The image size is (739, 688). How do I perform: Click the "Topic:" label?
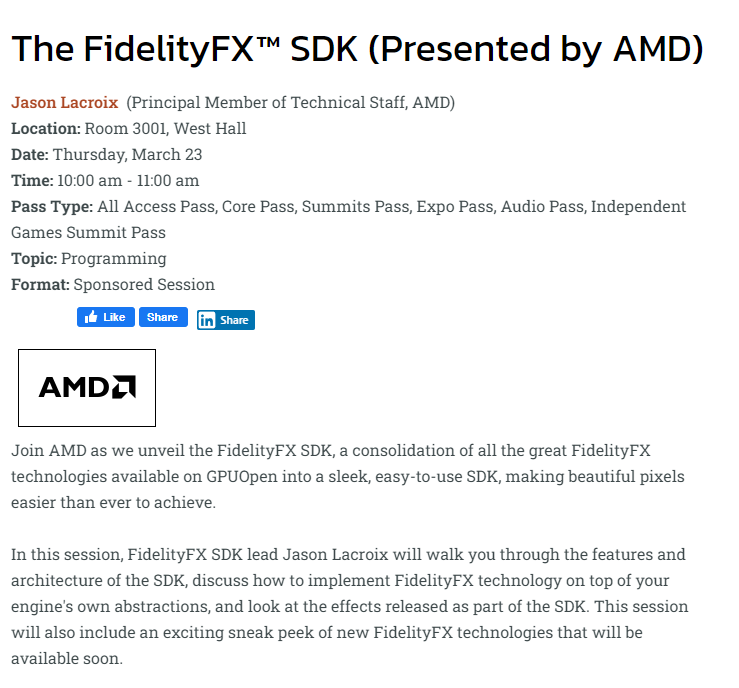click(x=33, y=259)
